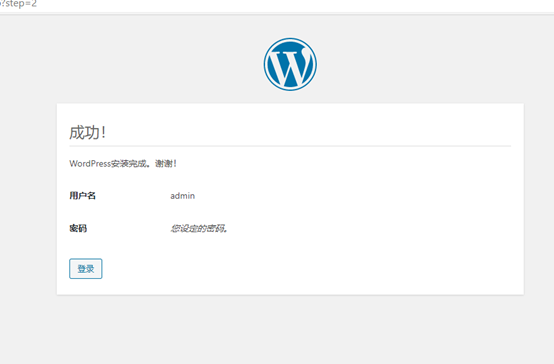Click the 登录 login button
The width and height of the screenshot is (554, 364).
pyautogui.click(x=86, y=269)
